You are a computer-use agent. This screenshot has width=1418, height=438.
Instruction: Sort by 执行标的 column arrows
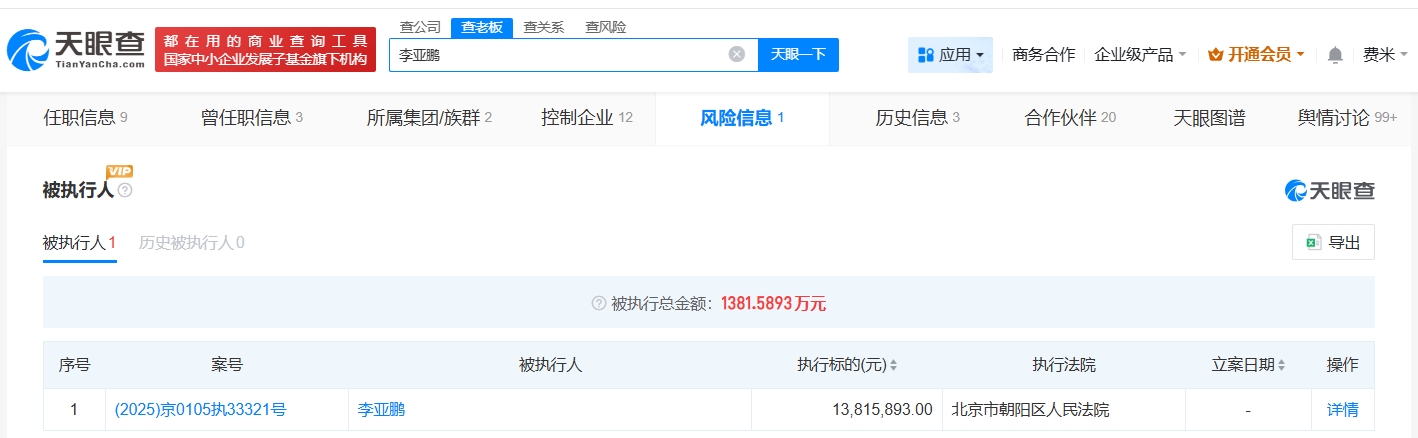click(x=893, y=366)
